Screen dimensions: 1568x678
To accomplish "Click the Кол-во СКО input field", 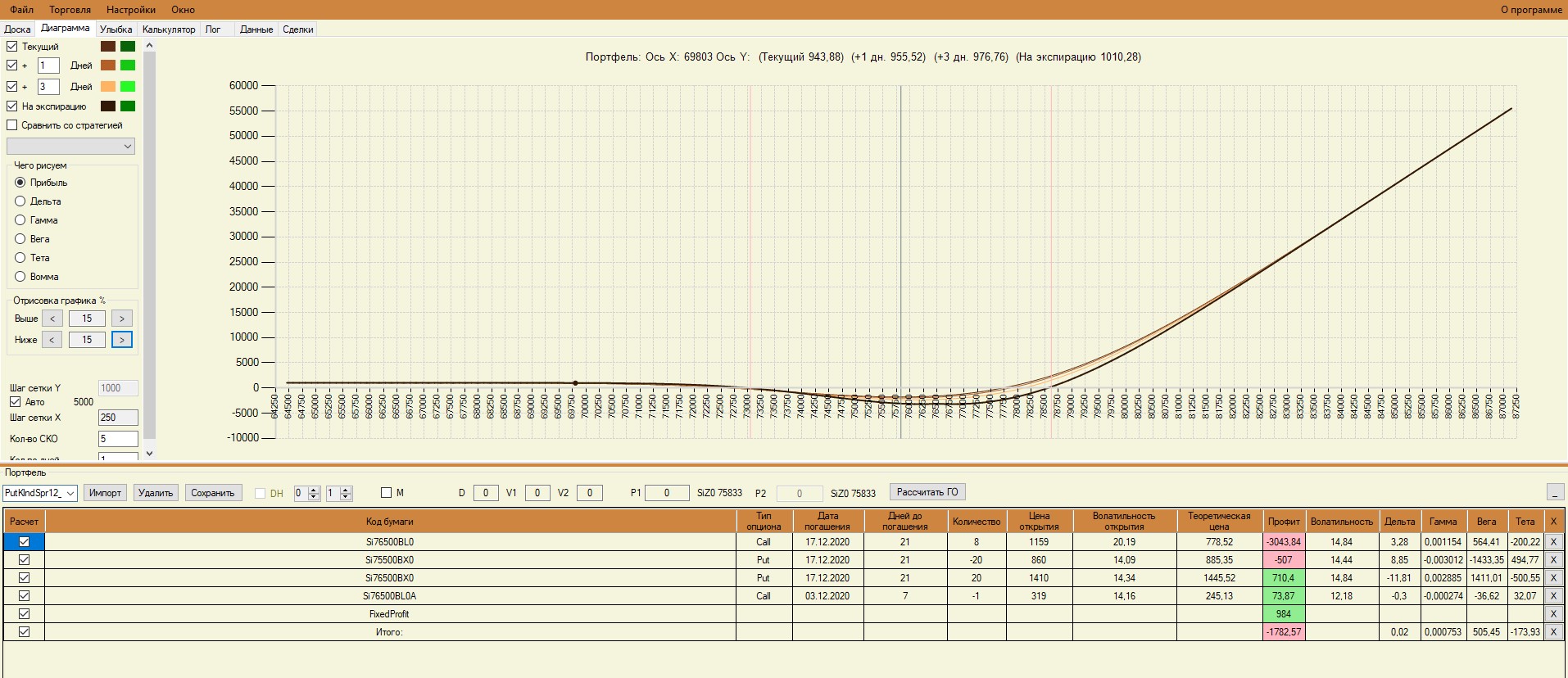I will 118,439.
